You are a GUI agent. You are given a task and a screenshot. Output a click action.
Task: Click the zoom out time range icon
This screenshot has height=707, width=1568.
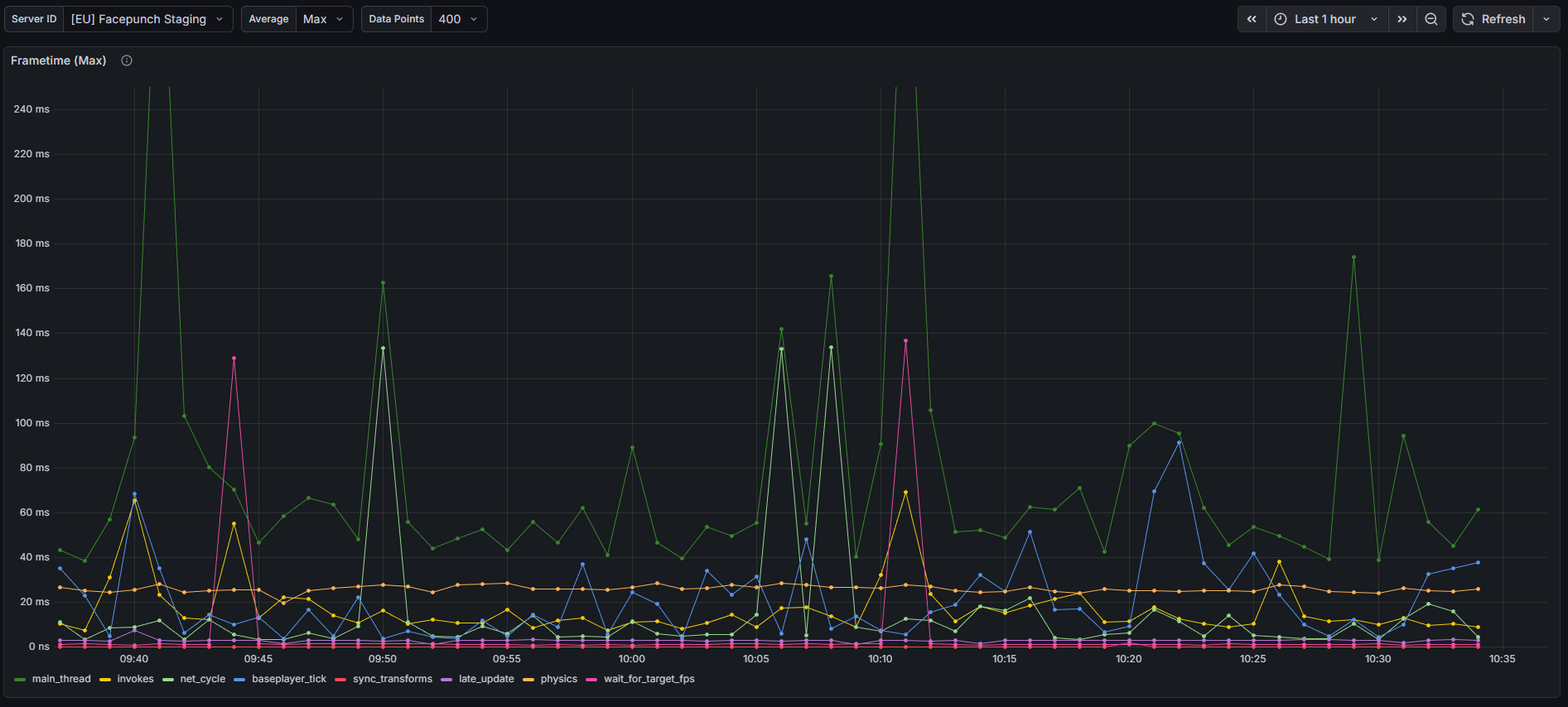pos(1430,19)
